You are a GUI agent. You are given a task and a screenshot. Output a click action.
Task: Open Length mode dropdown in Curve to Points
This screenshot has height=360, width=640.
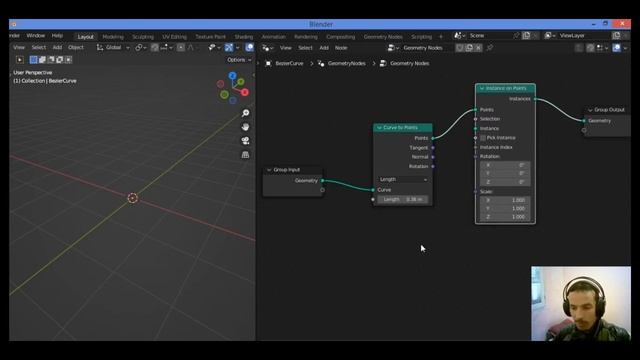coord(403,179)
